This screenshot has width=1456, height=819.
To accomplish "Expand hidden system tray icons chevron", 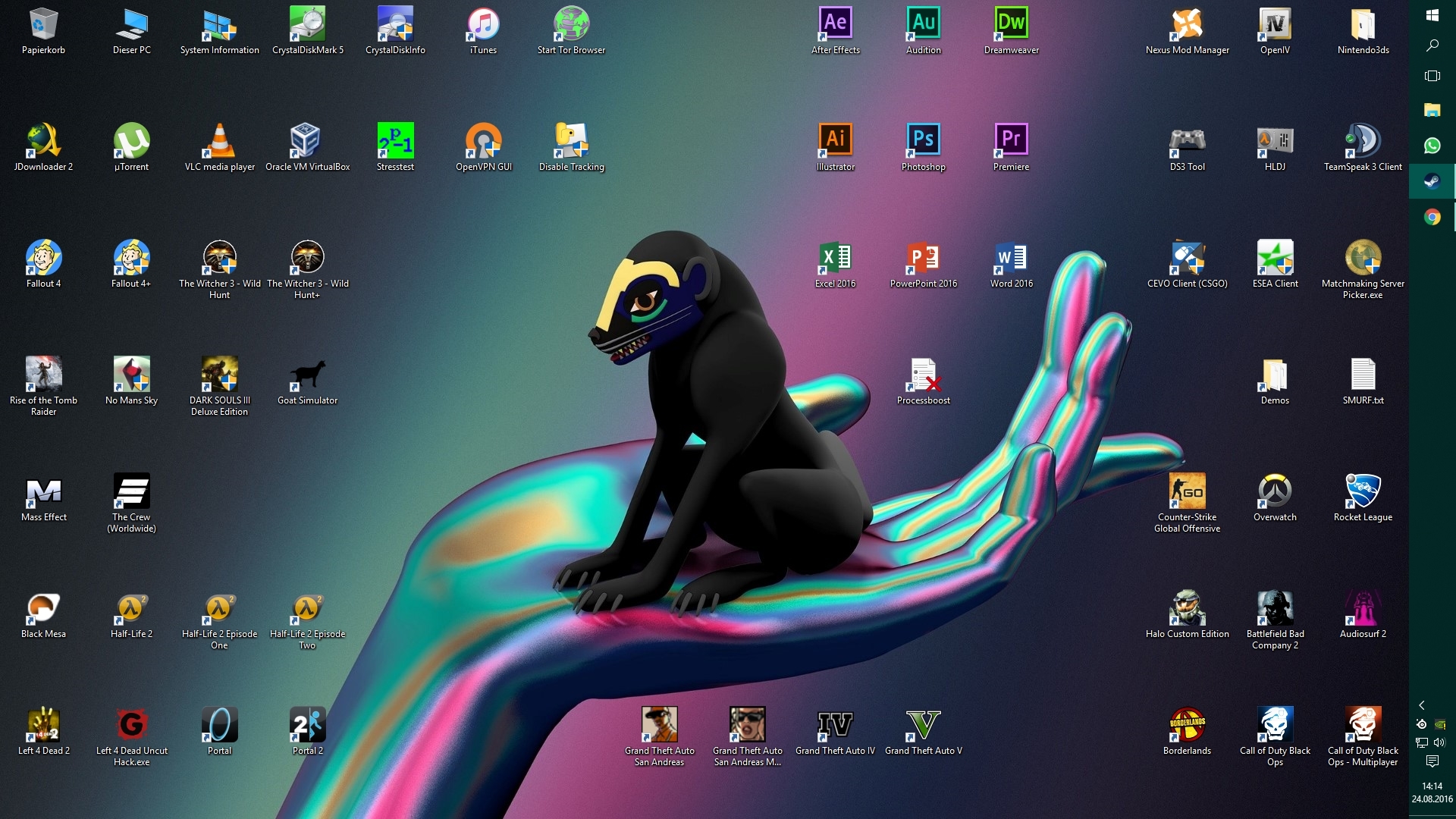I will (1422, 705).
